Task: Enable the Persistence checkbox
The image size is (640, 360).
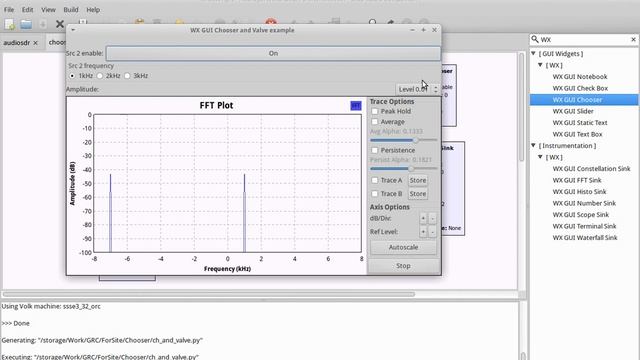Action: (x=375, y=150)
